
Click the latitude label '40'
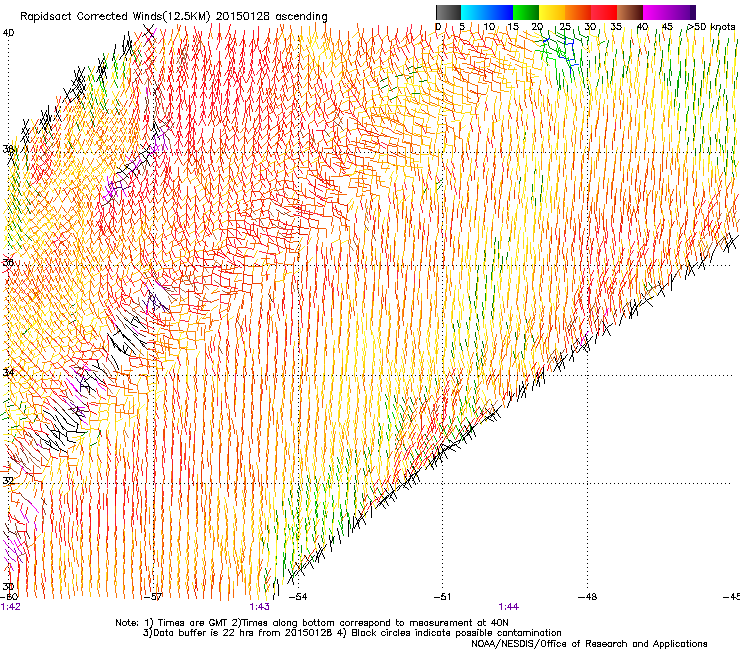pyautogui.click(x=8, y=33)
